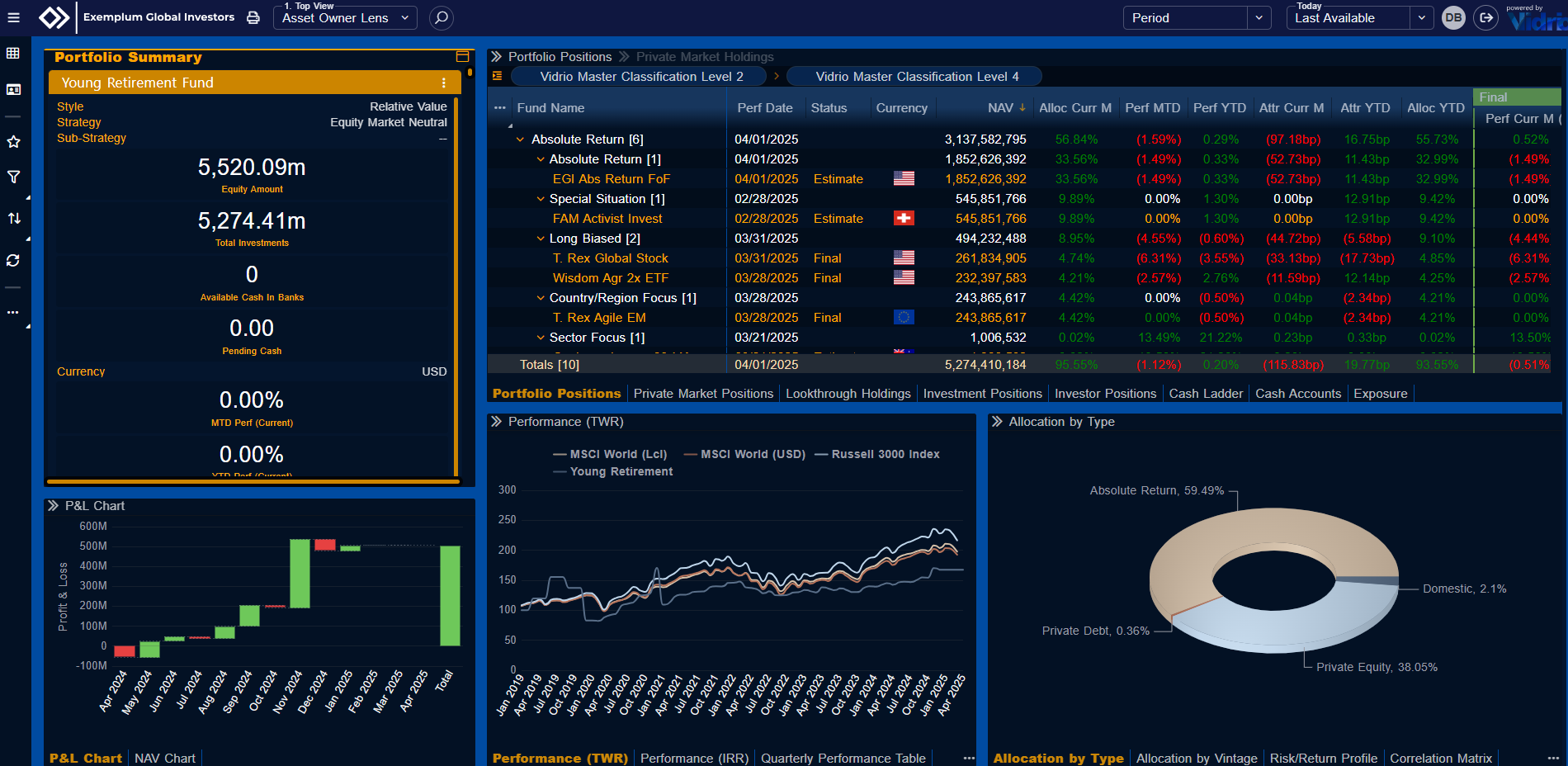Toggle MSCI World (Lcl) legend series
Screen dimensions: 1568x766
click(610, 454)
